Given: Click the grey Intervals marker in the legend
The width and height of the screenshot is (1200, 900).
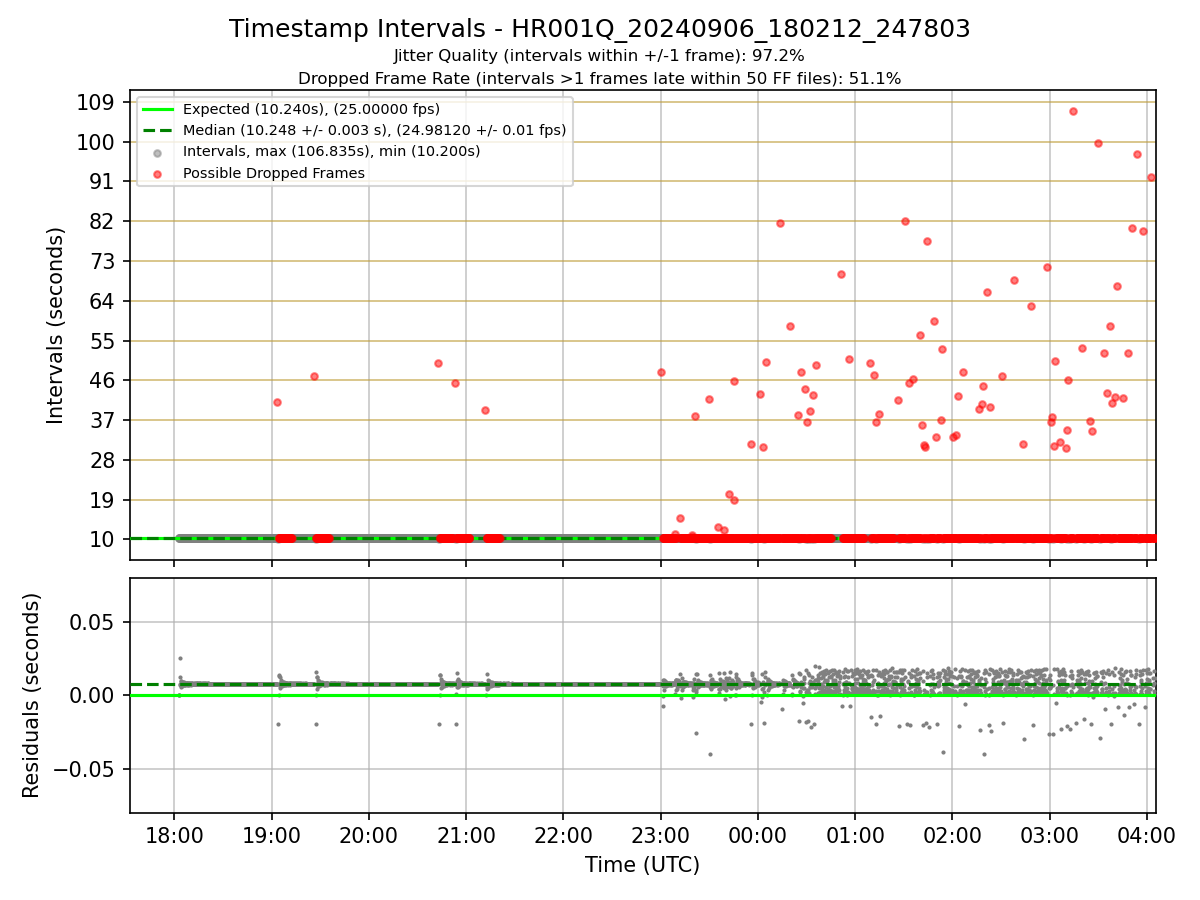Looking at the screenshot, I should (158, 152).
